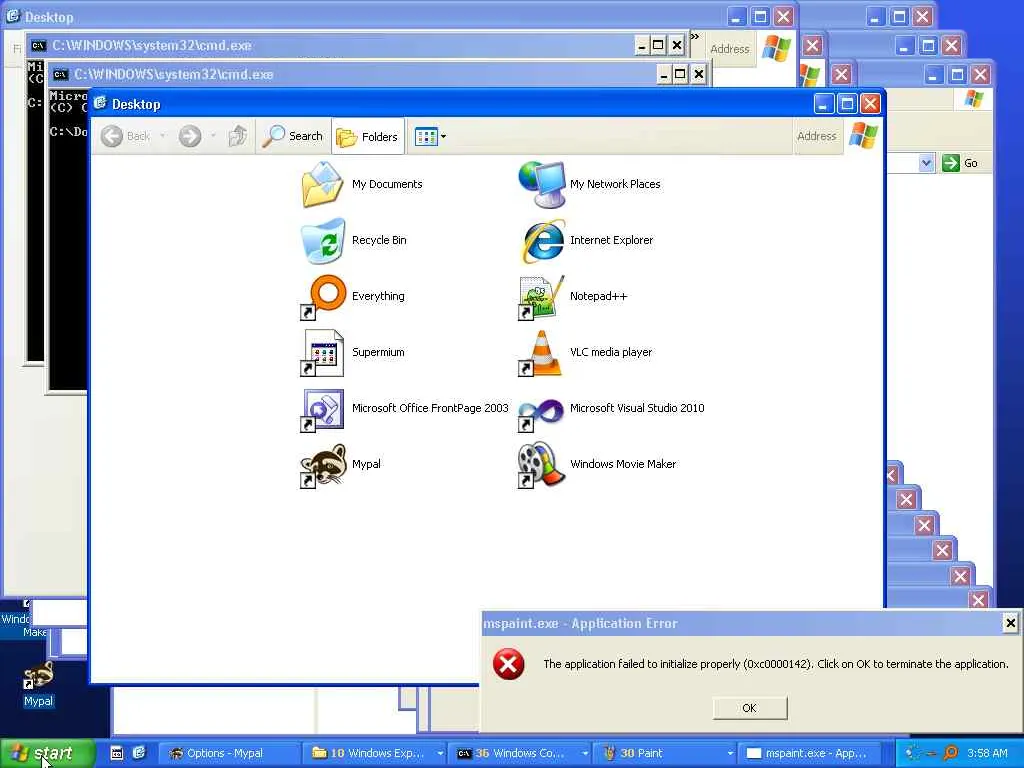Select the Notepad++ shortcut icon

point(541,296)
